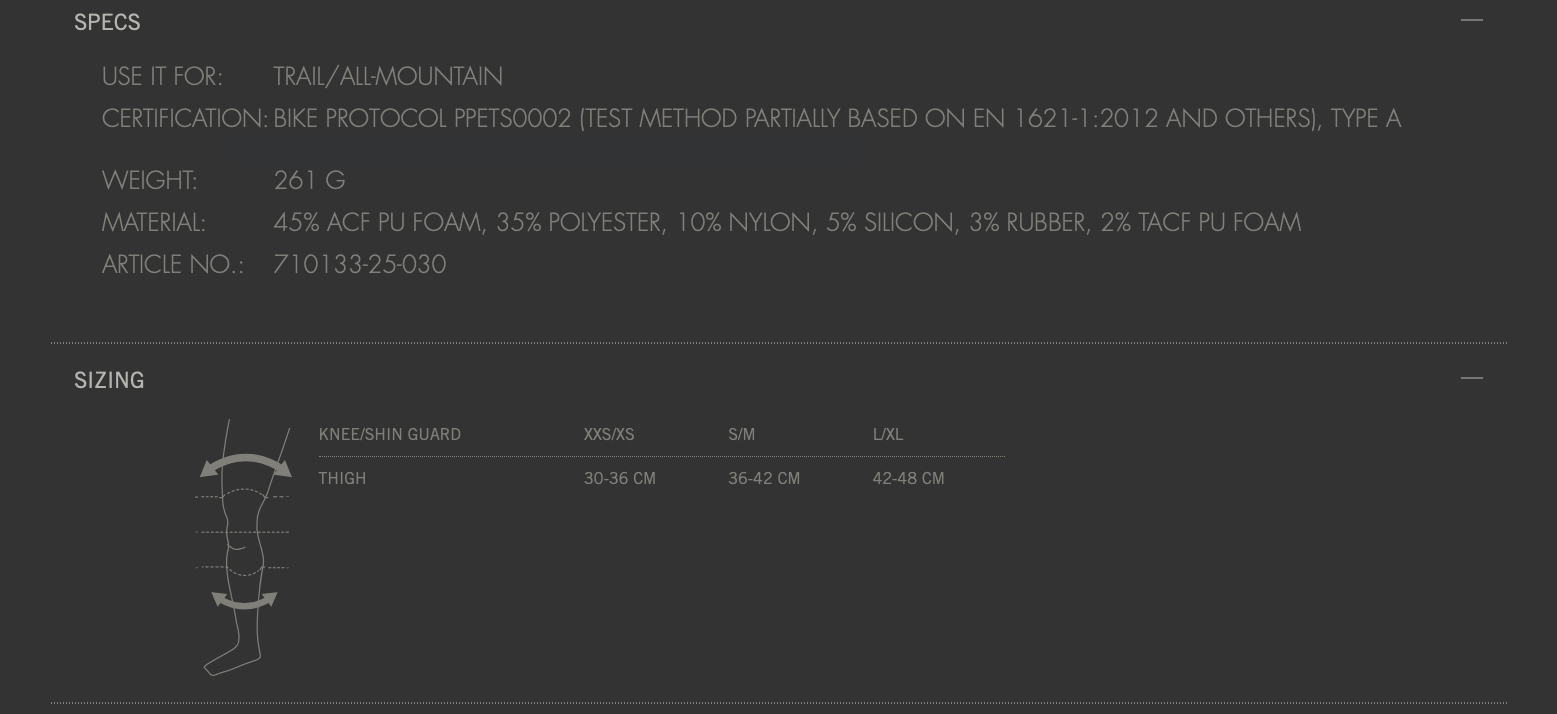Click the SIZING section heading

[109, 380]
